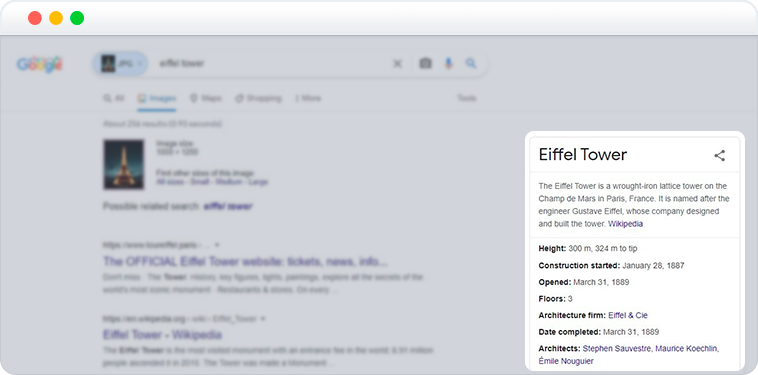The width and height of the screenshot is (758, 375).
Task: Open the Wikipedia link in the description
Action: [x=626, y=224]
